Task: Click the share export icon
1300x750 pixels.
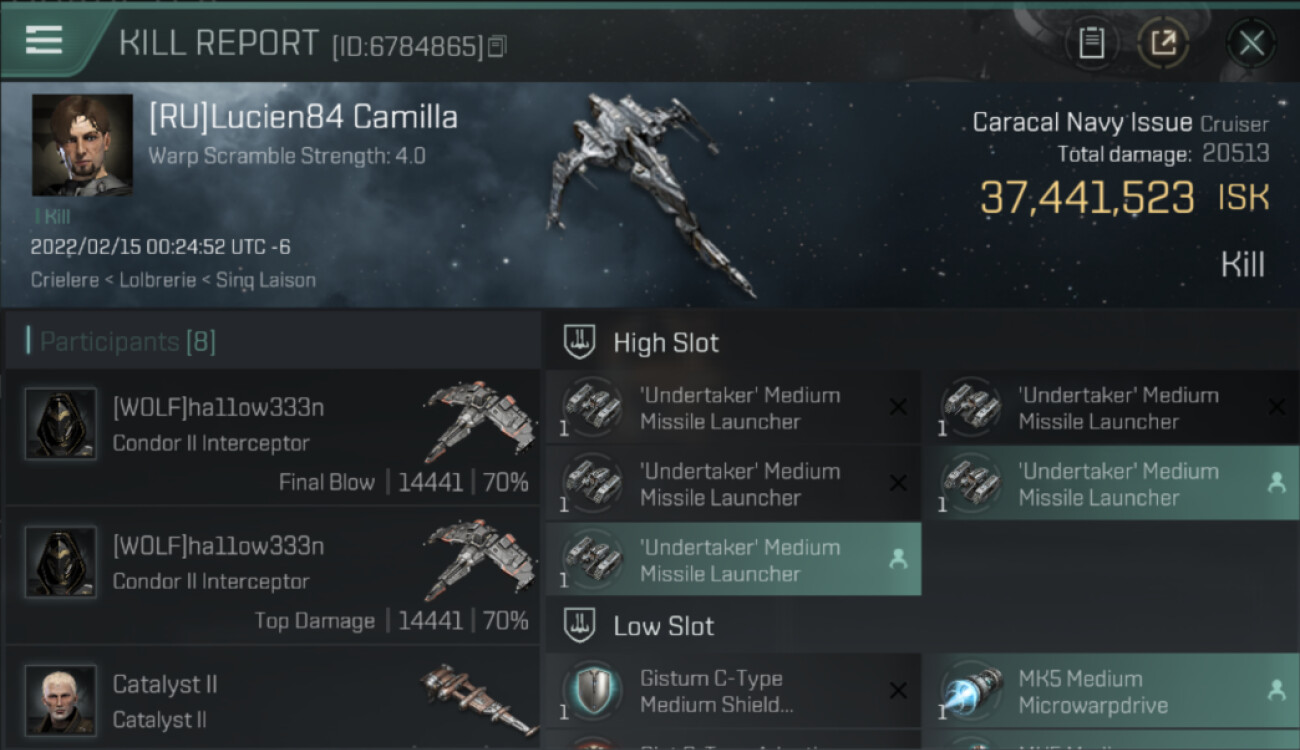Action: click(x=1163, y=43)
